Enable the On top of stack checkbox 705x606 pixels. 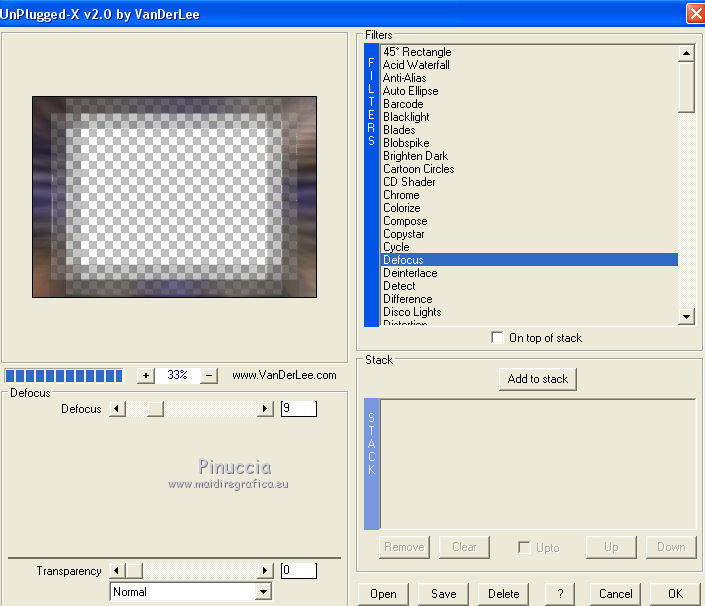coord(497,337)
